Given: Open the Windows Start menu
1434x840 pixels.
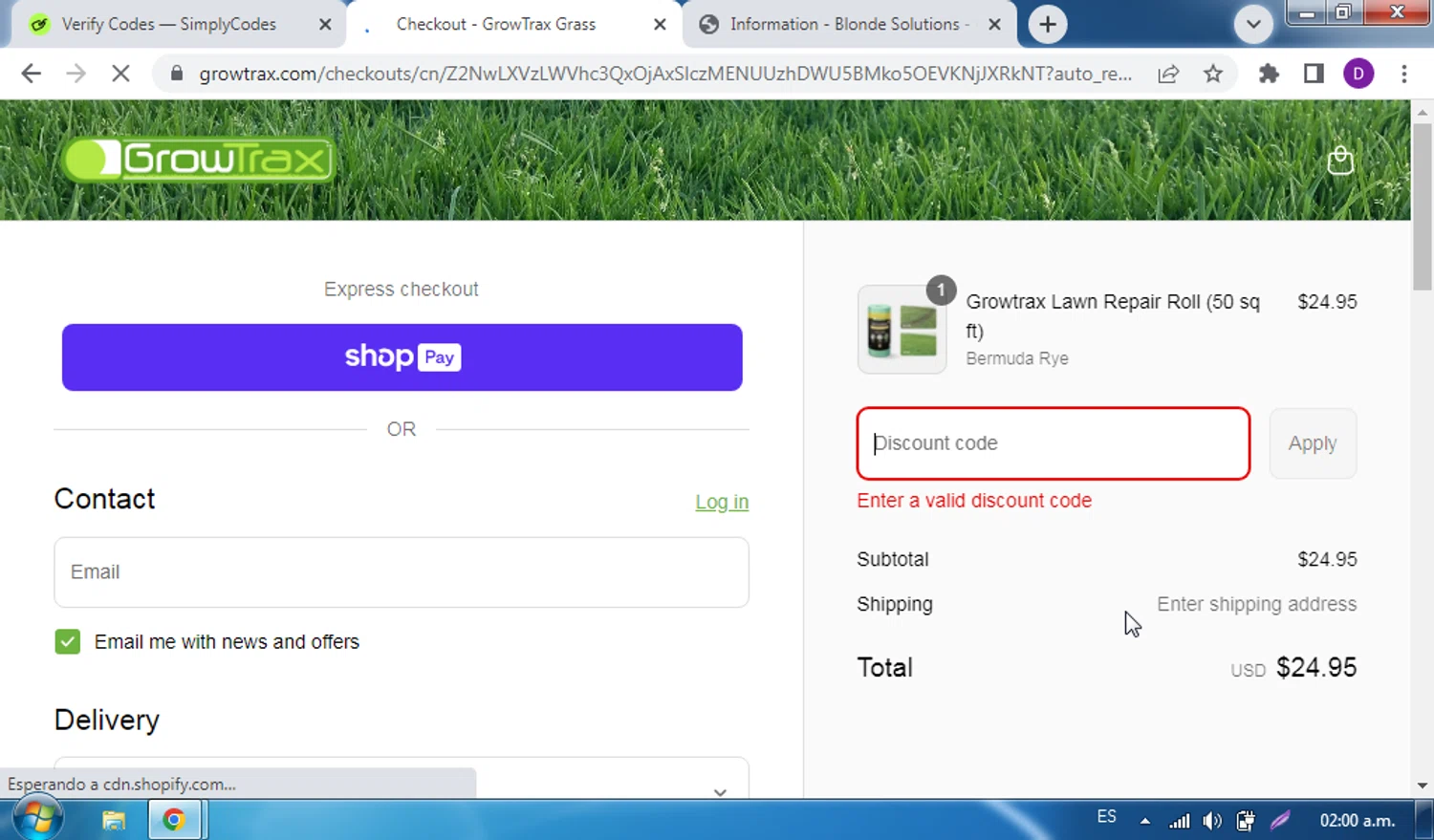Looking at the screenshot, I should tap(37, 820).
